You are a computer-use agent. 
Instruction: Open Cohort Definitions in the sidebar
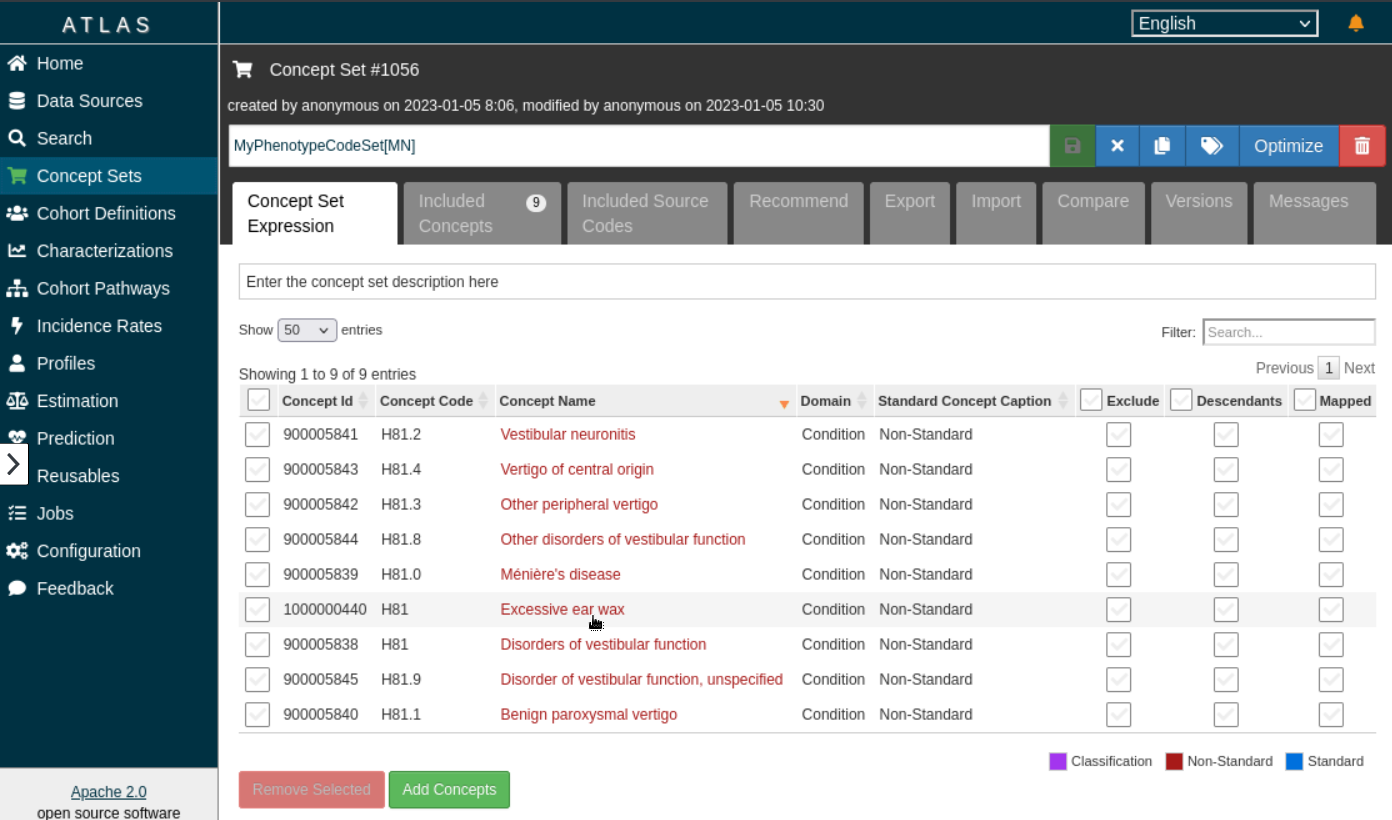point(105,213)
